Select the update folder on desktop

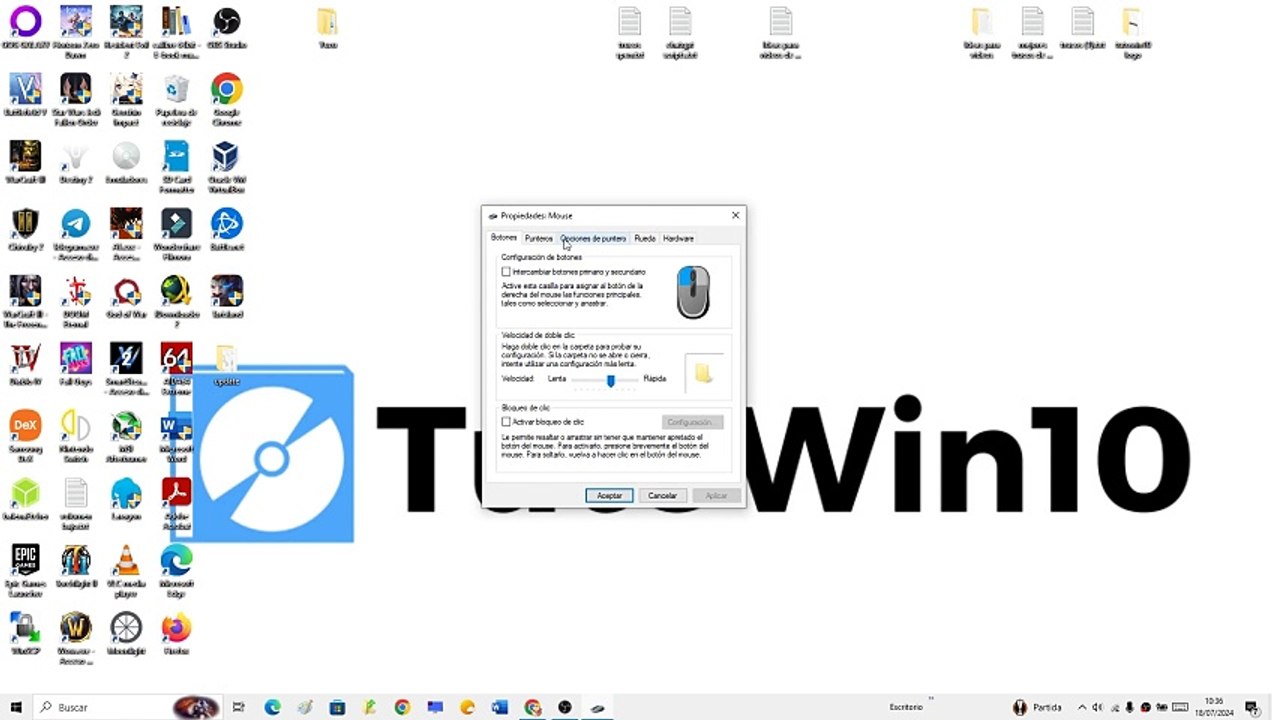pos(226,364)
